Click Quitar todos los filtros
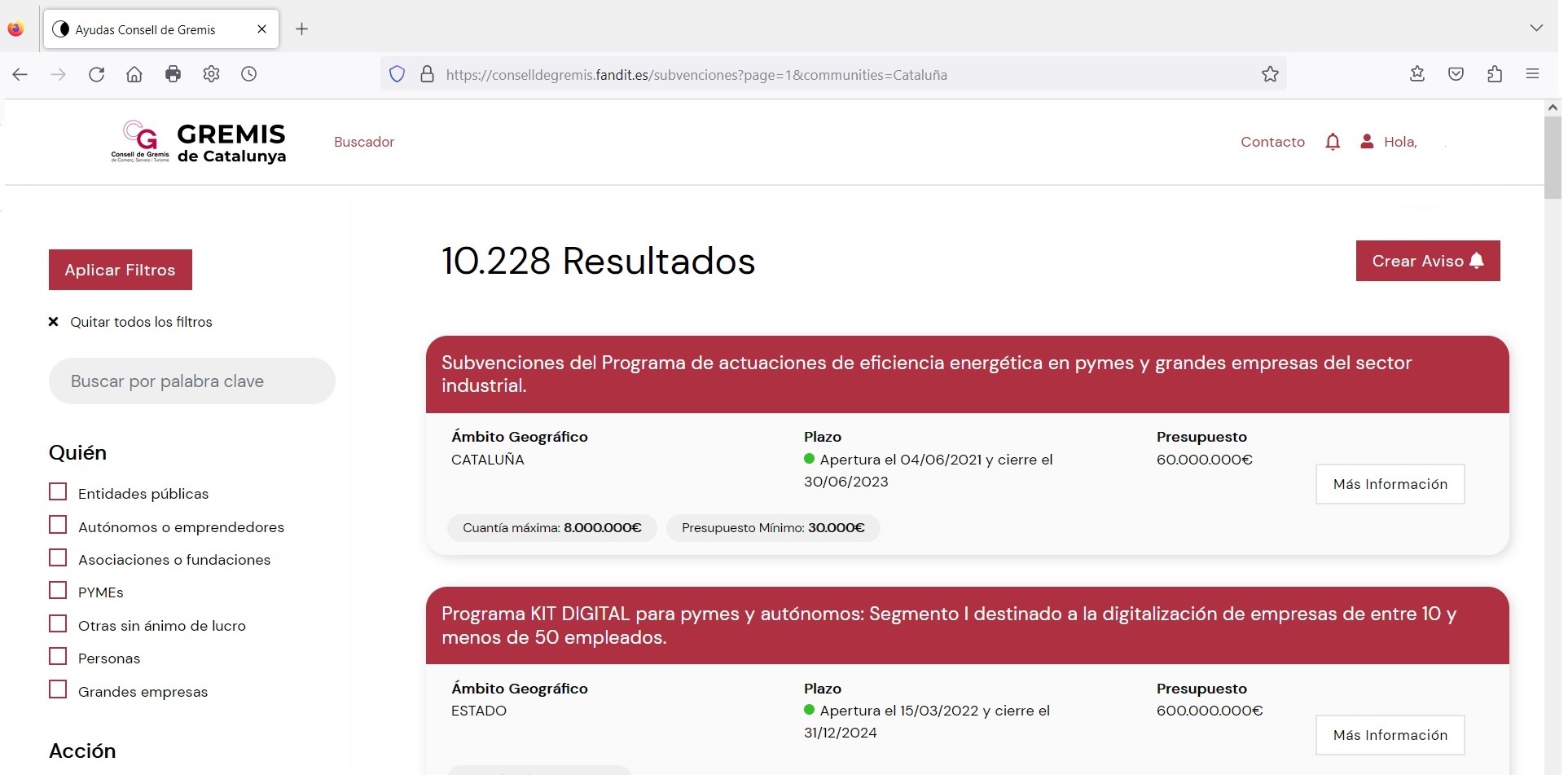Image resolution: width=1568 pixels, height=775 pixels. coord(140,322)
